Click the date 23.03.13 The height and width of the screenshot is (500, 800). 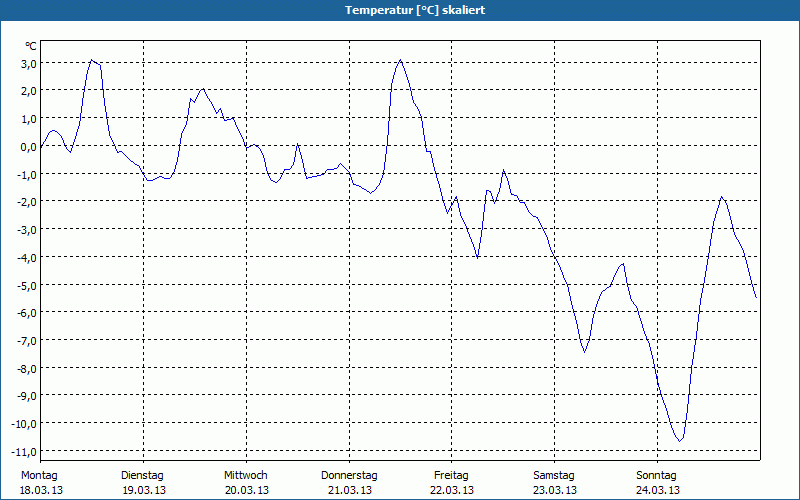coord(555,490)
